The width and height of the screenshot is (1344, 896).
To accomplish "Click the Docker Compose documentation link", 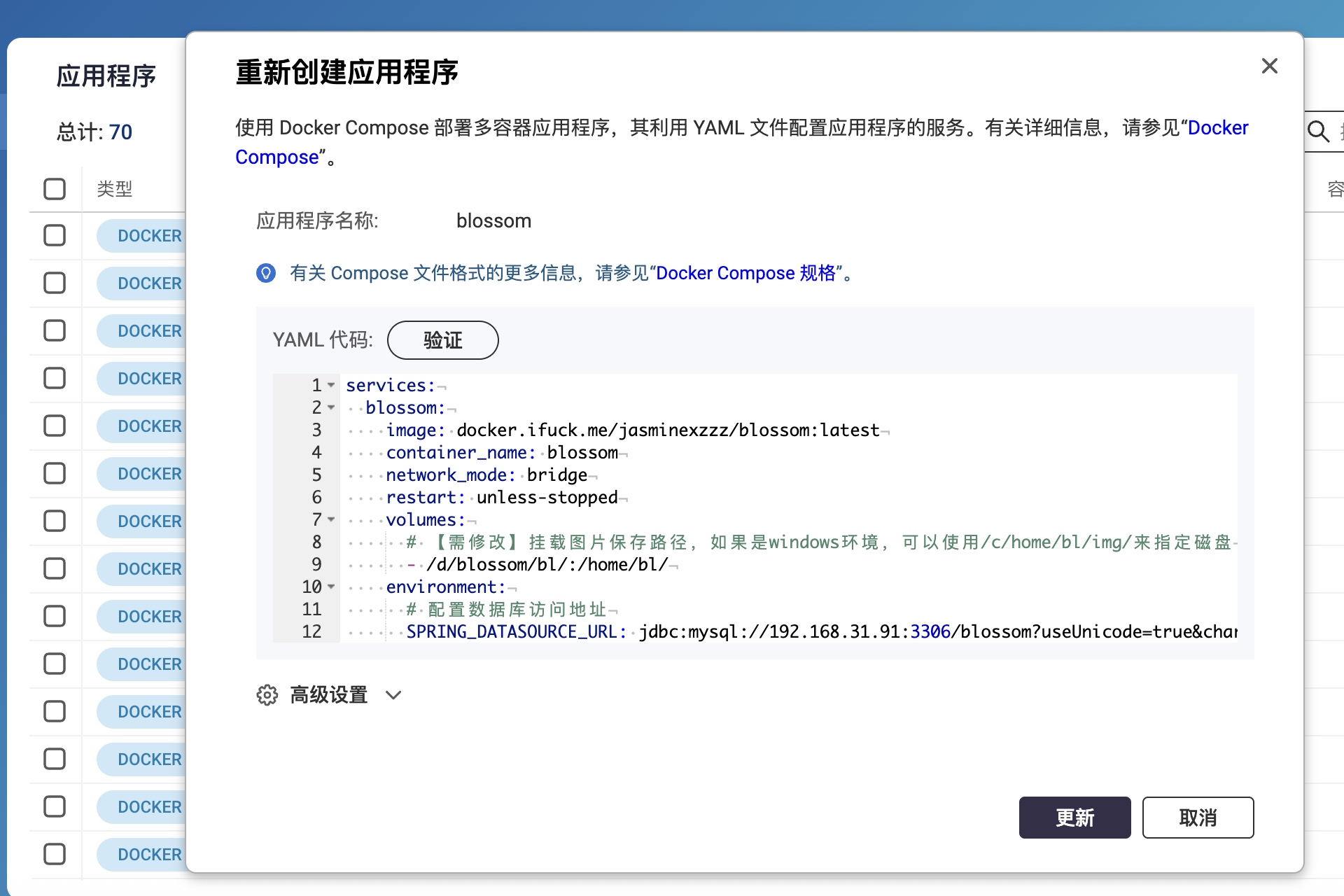I will 1218,128.
